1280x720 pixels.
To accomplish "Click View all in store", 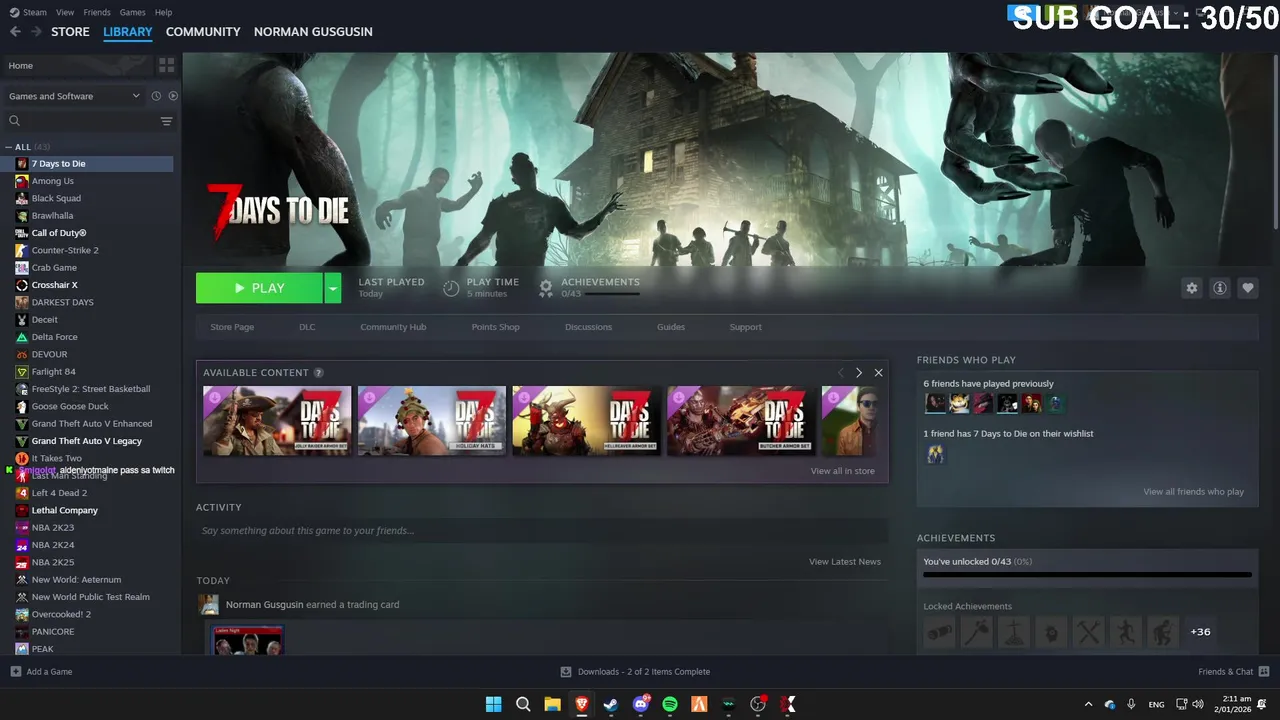I will tap(842, 471).
